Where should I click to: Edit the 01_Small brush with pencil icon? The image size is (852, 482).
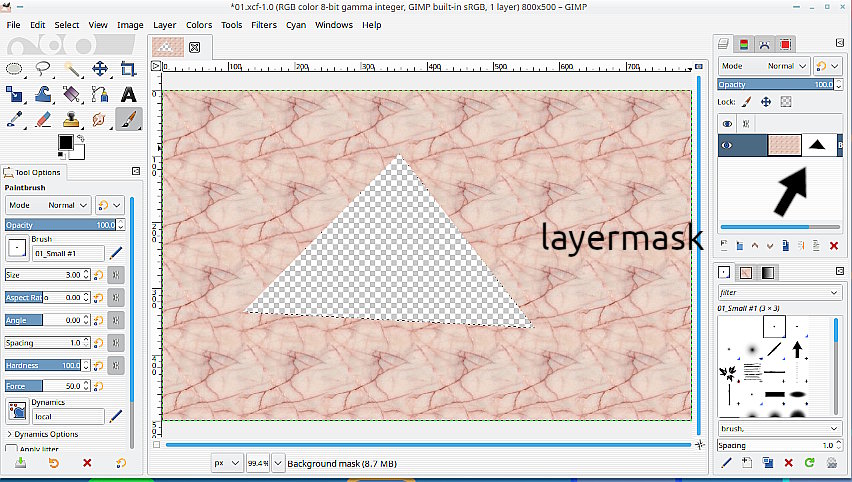(x=116, y=253)
